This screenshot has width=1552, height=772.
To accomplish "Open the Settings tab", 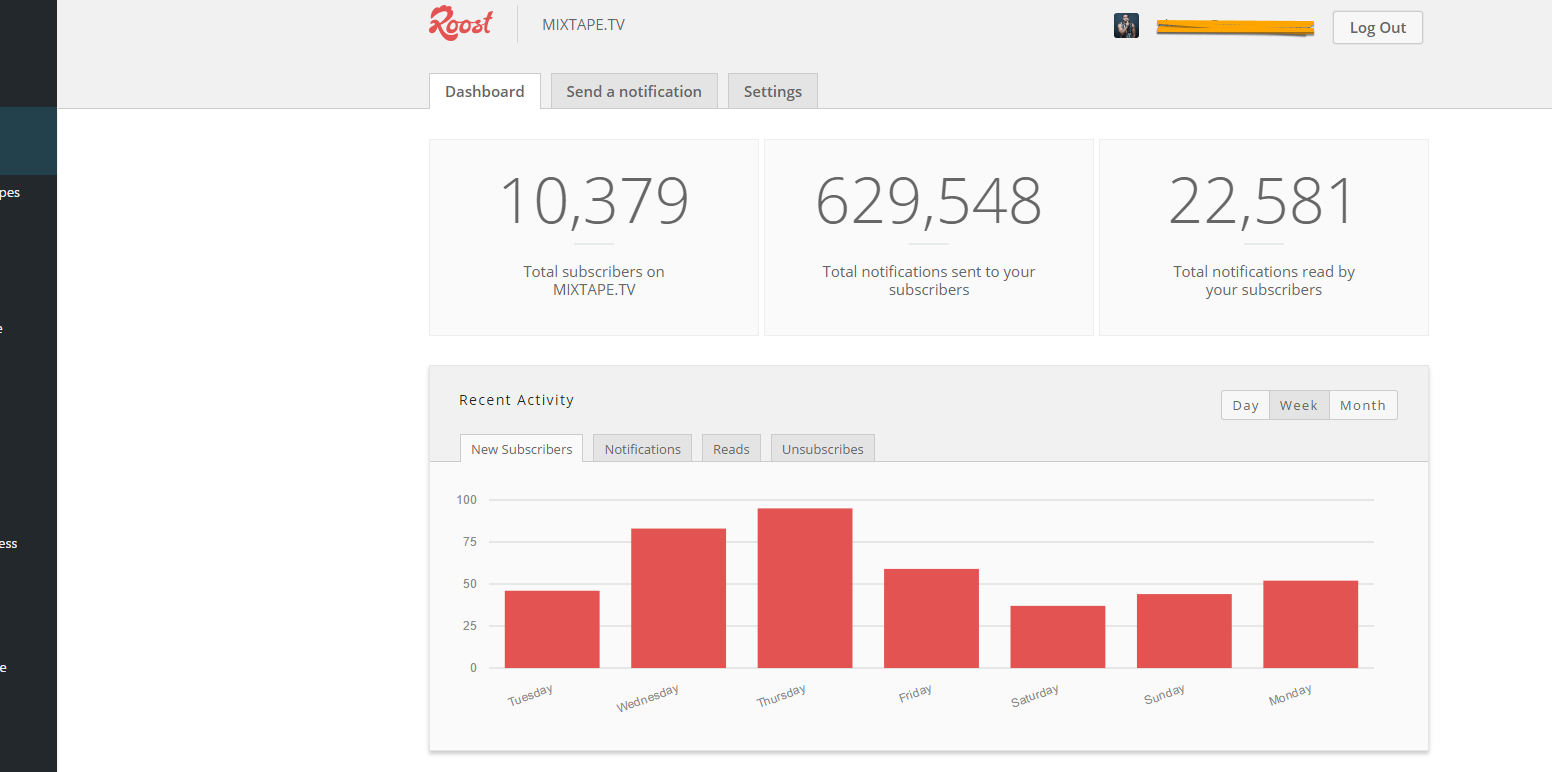I will point(772,91).
